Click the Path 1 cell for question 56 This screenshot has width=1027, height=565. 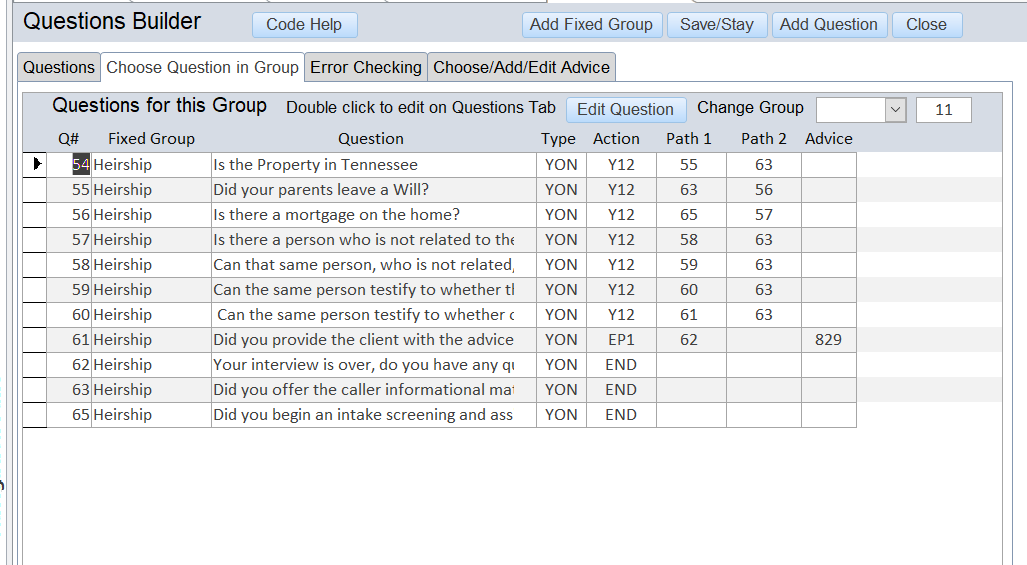pos(690,215)
